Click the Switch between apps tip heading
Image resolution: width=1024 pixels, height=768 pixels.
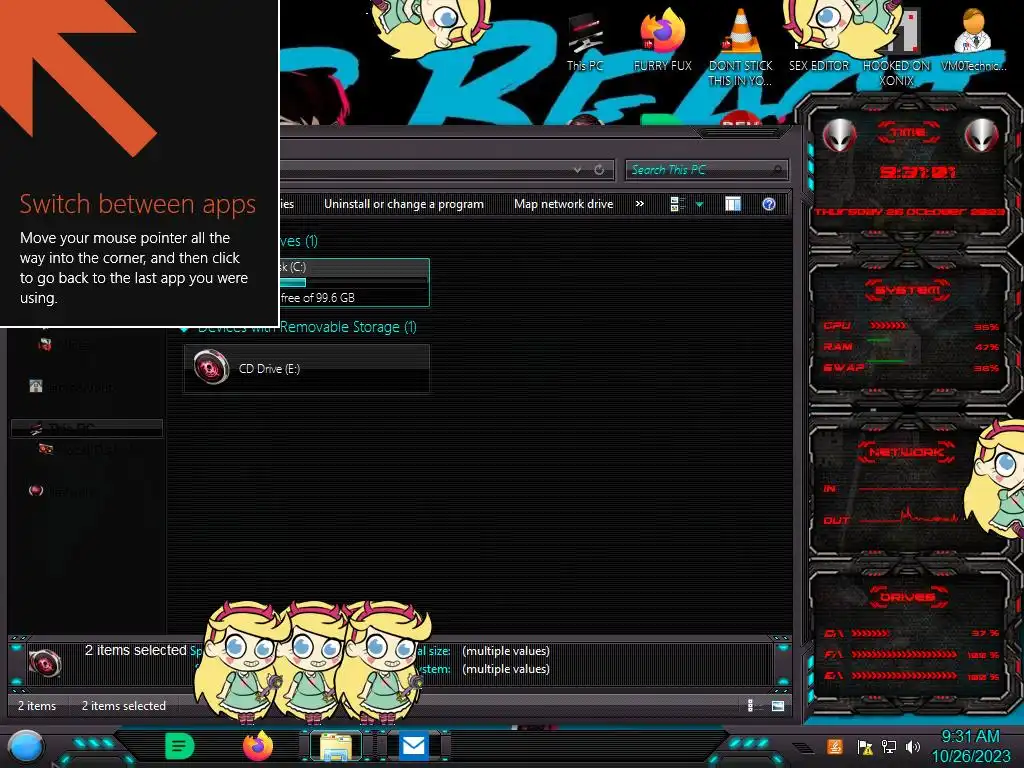point(138,204)
